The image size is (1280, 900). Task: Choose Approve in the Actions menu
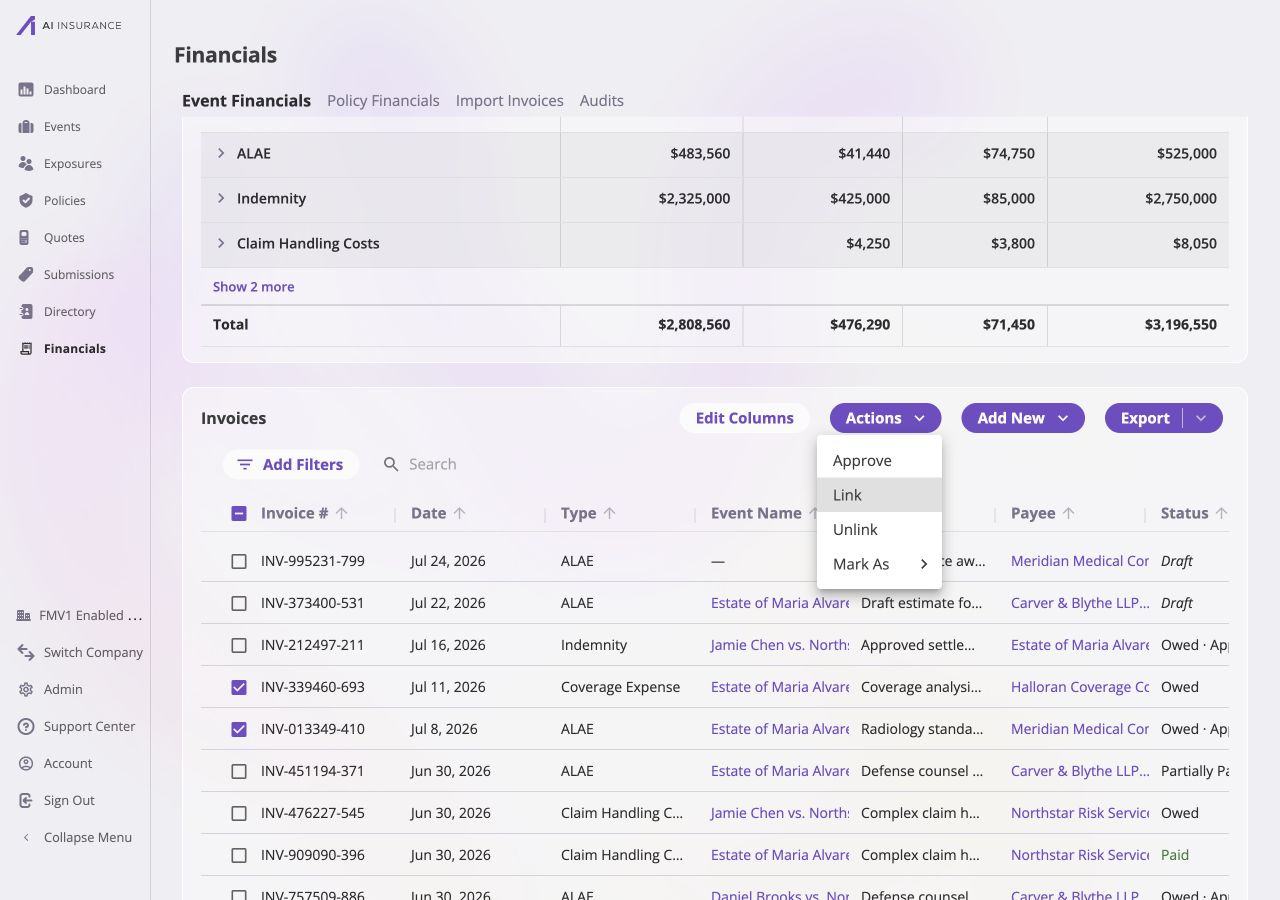(x=879, y=461)
